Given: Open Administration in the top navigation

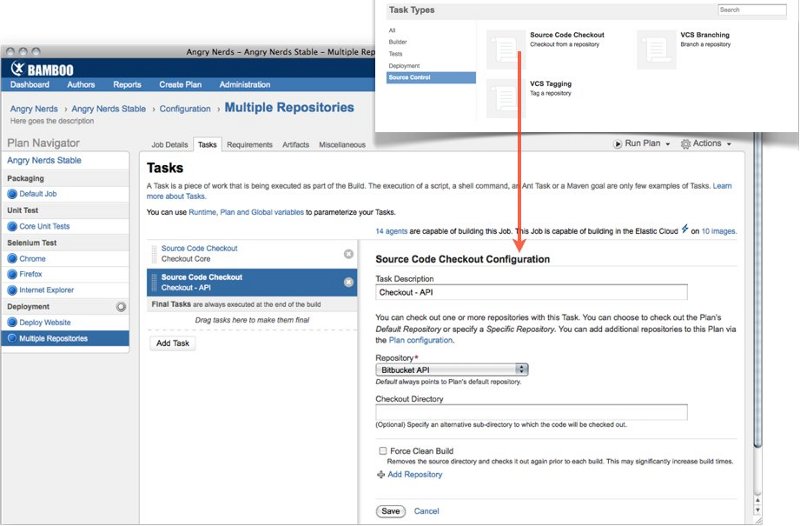Looking at the screenshot, I should click(x=244, y=85).
